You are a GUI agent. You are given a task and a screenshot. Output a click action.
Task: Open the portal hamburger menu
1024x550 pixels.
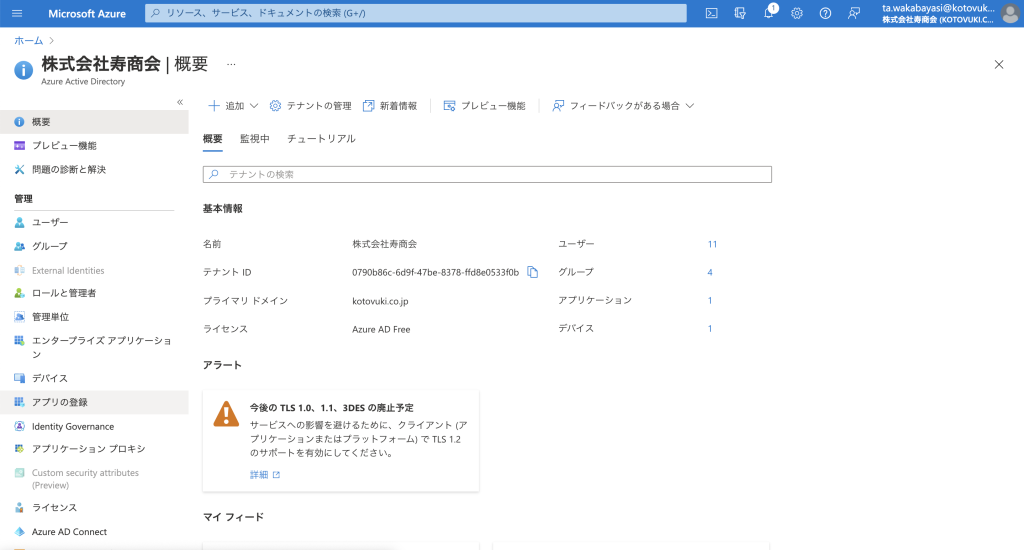click(x=17, y=13)
